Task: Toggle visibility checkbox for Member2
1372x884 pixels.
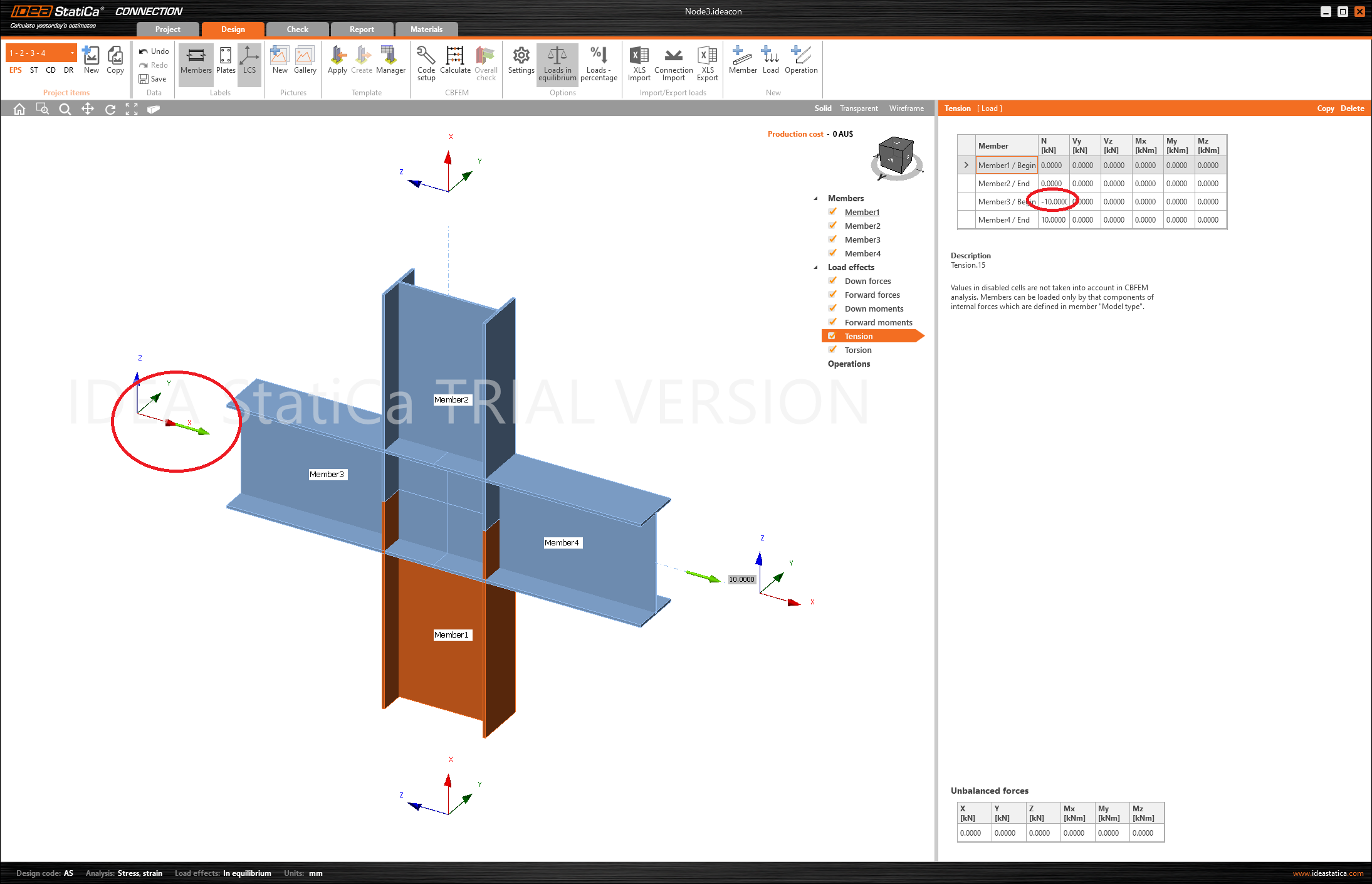Action: coord(832,226)
